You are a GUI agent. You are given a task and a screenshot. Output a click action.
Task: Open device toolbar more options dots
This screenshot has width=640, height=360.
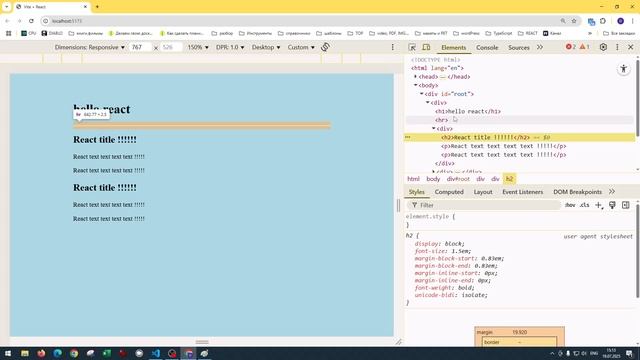[x=393, y=47]
